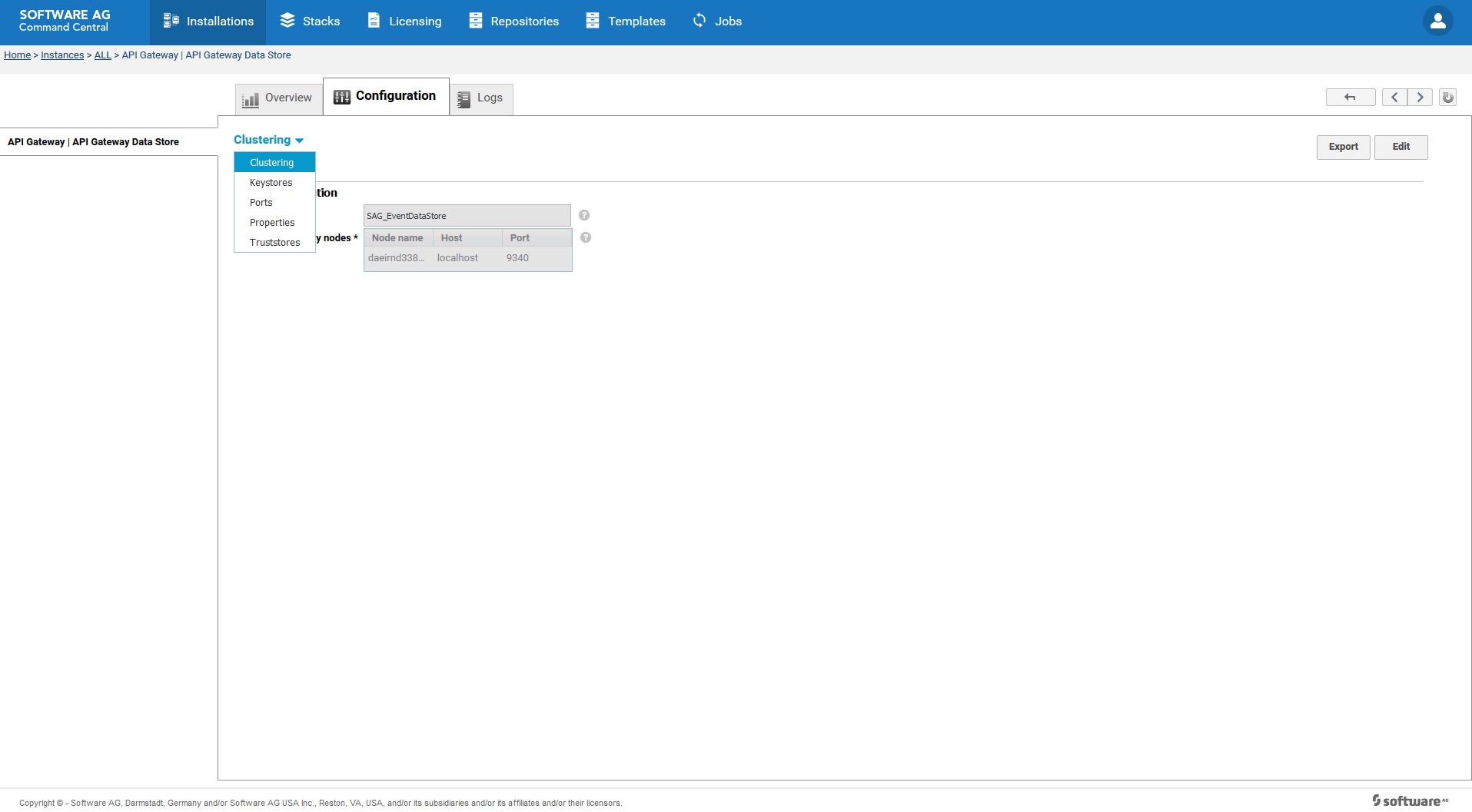
Task: Go to previous item chevron
Action: [x=1394, y=98]
